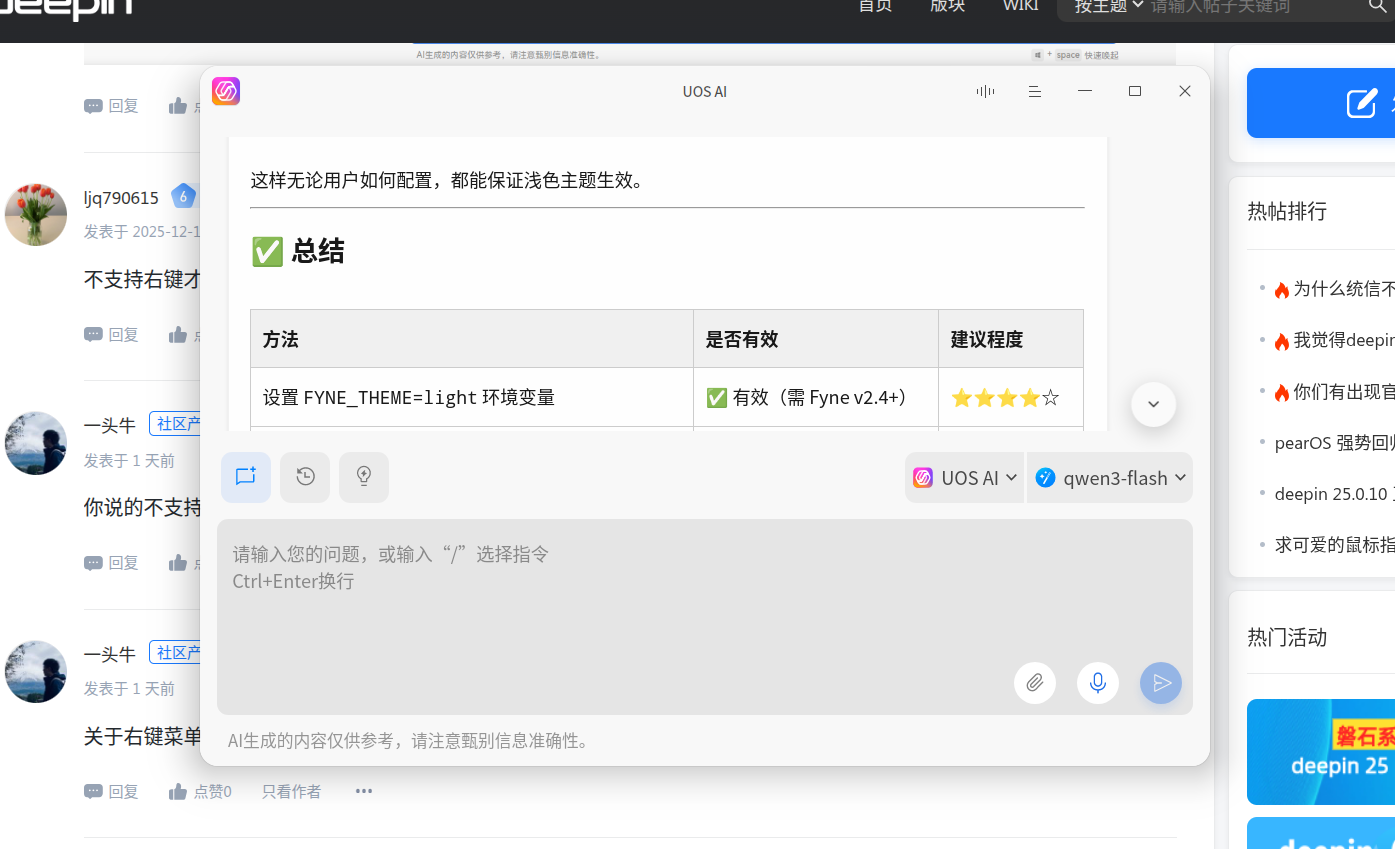This screenshot has height=849, width=1395.
Task: Open hot post deepin 25.0.10
Action: (1335, 494)
